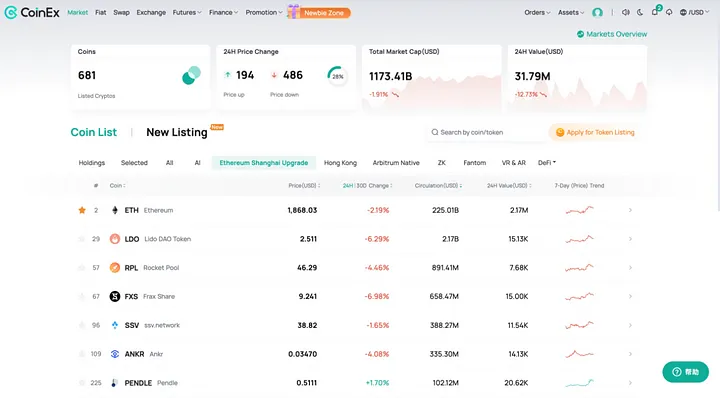Click the Ethereum coin icon
The height and width of the screenshot is (398, 720).
tap(115, 210)
